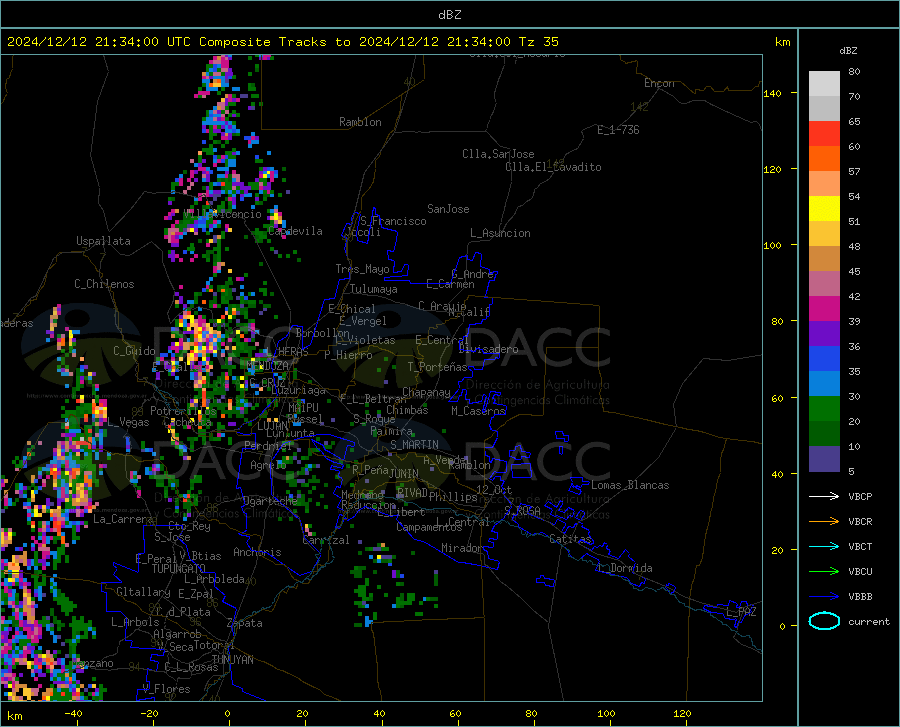Click the white VBCP arrow legend icon
The image size is (900, 727).
click(824, 496)
